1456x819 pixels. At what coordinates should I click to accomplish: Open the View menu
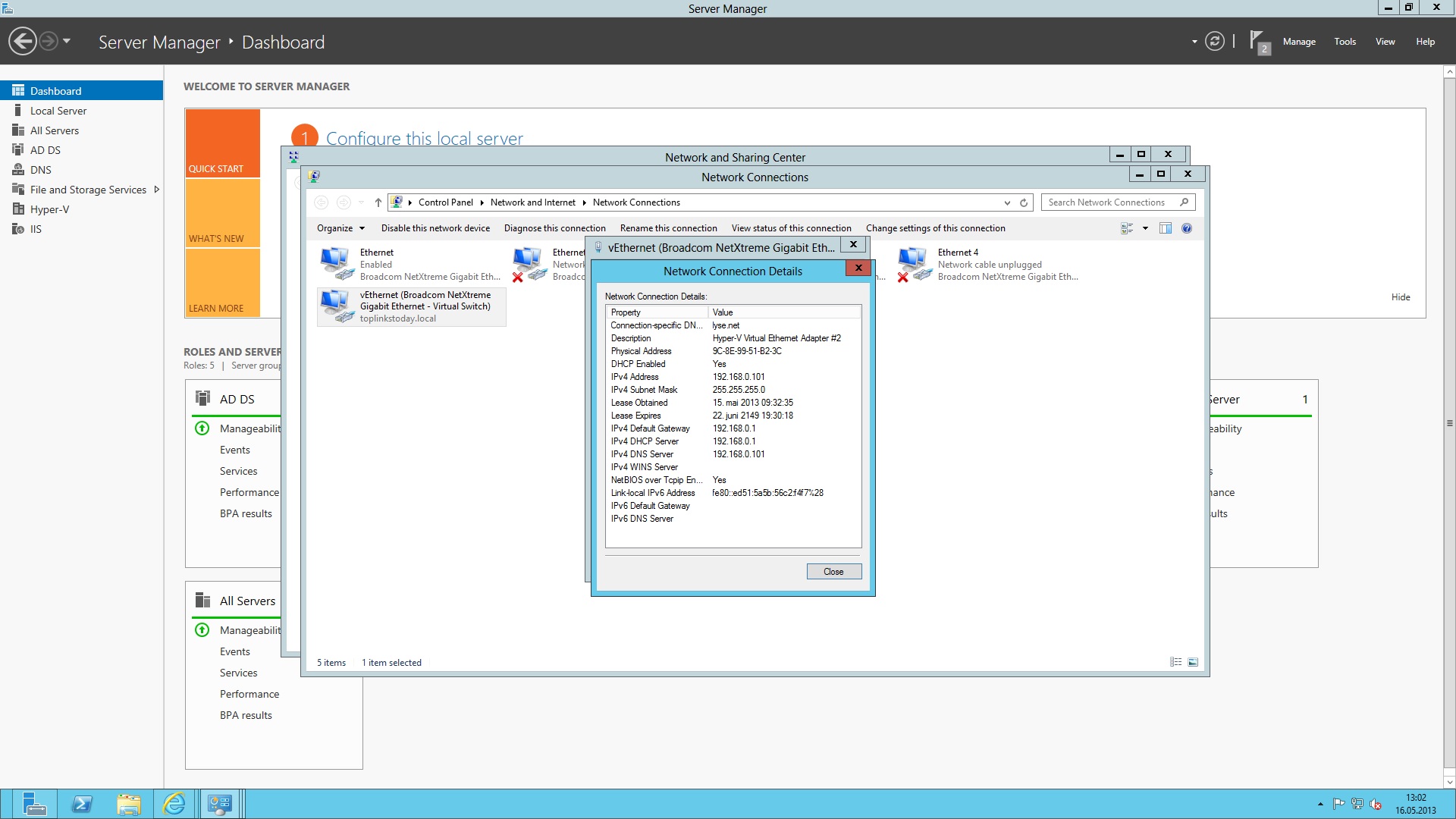click(x=1385, y=42)
